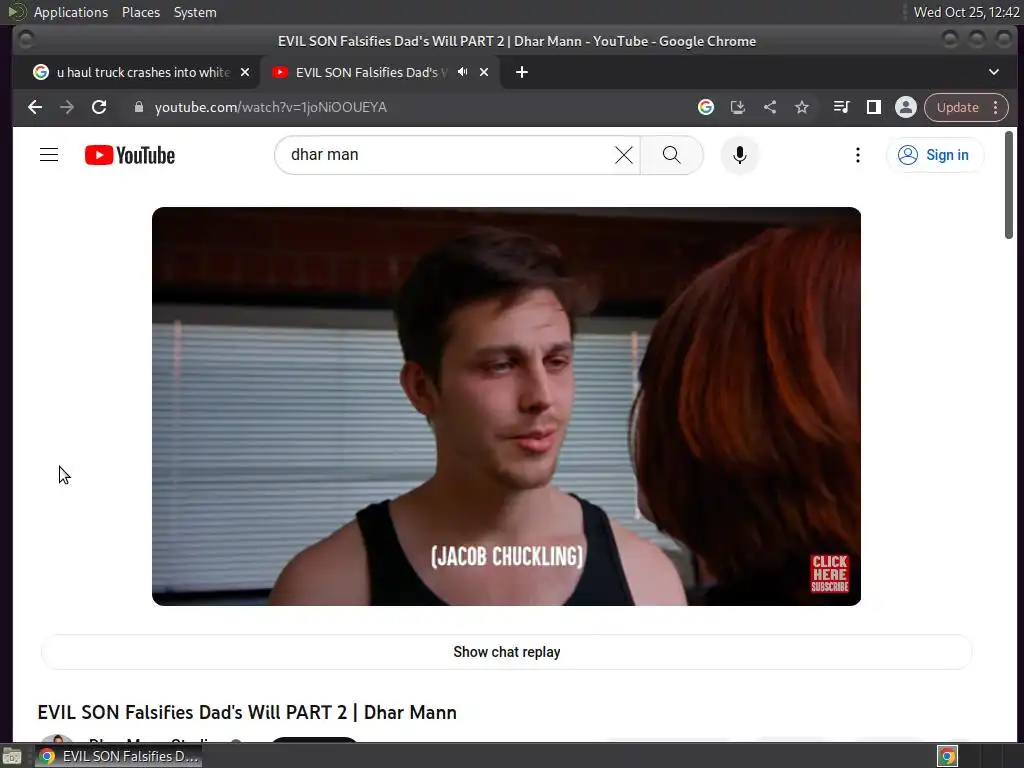Open the YouTube hamburger guide menu
The height and width of the screenshot is (768, 1024).
[x=49, y=155]
